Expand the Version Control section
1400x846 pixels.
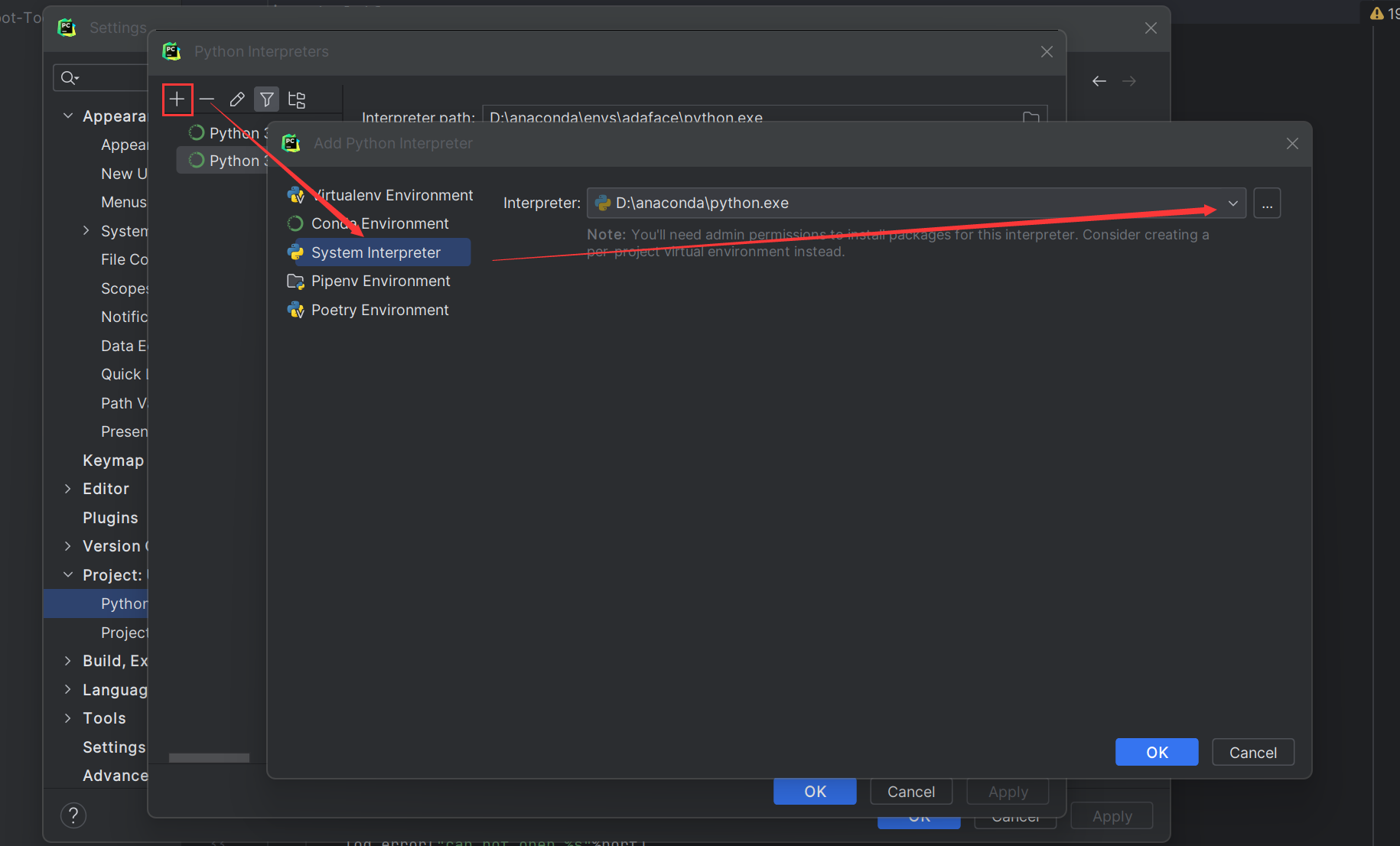coord(68,545)
